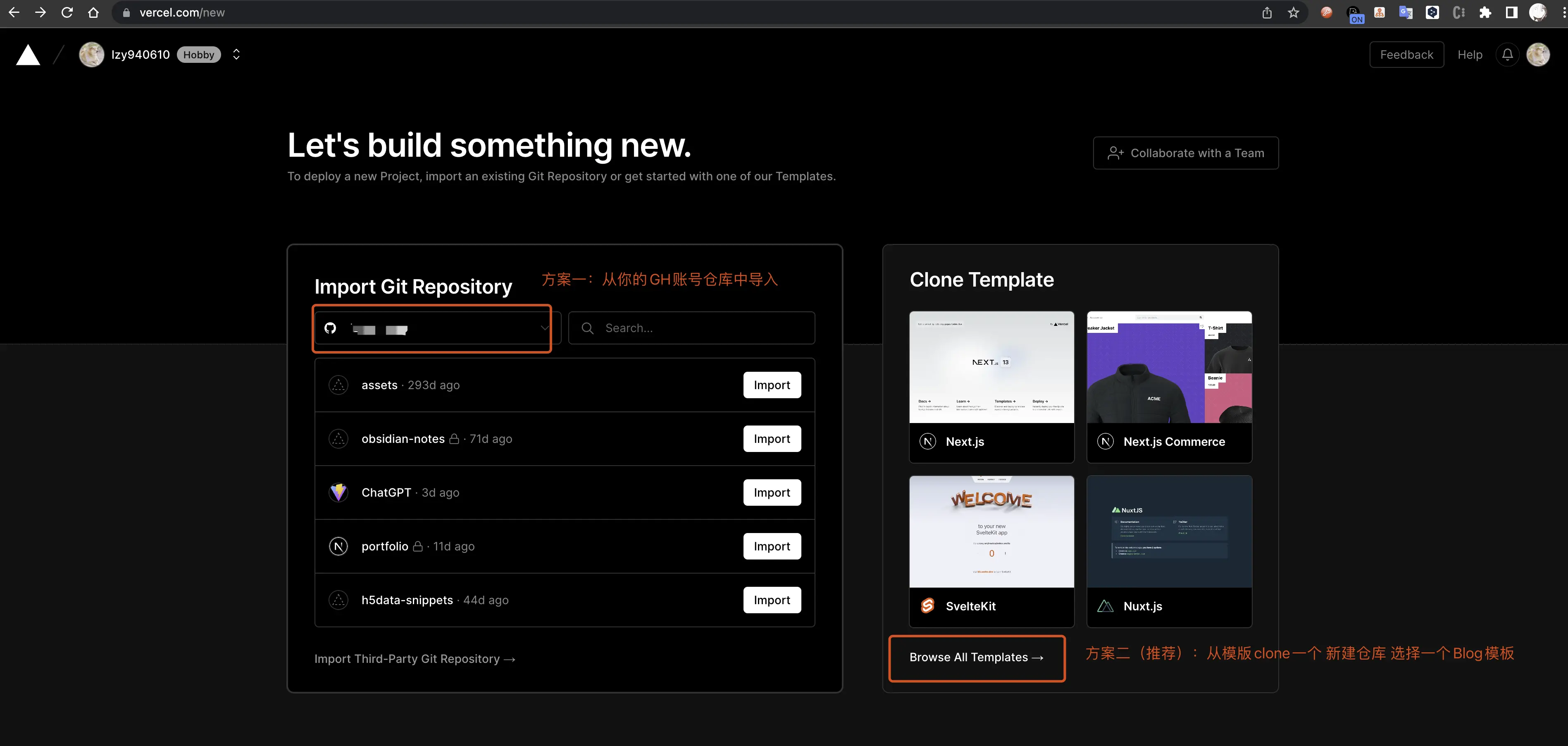Click the Vercel triangle logo
The image size is (1568, 746).
28,55
